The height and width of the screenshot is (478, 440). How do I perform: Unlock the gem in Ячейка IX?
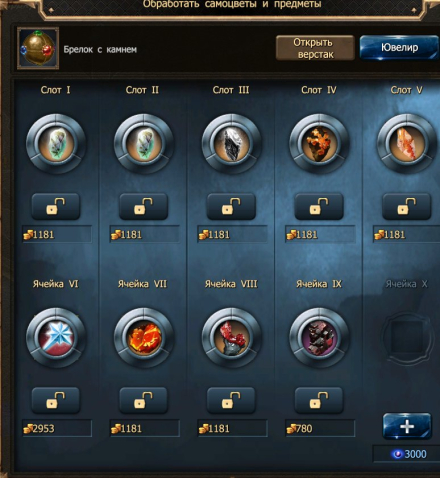tap(319, 400)
